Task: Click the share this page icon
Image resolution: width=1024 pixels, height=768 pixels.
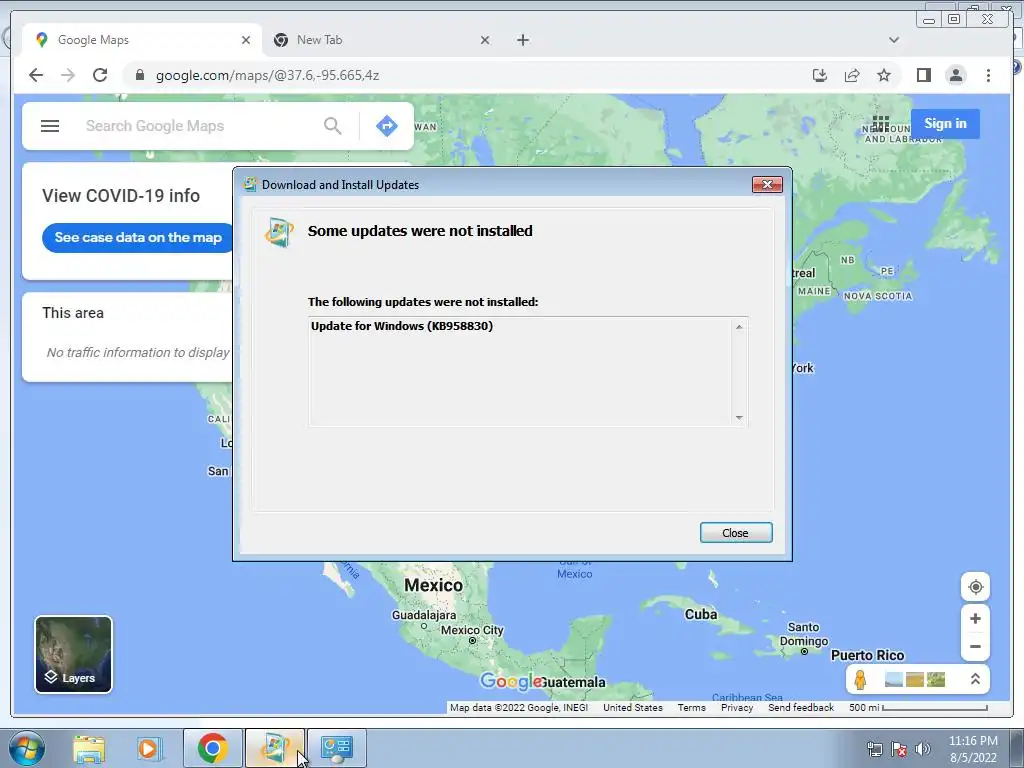Action: [852, 75]
